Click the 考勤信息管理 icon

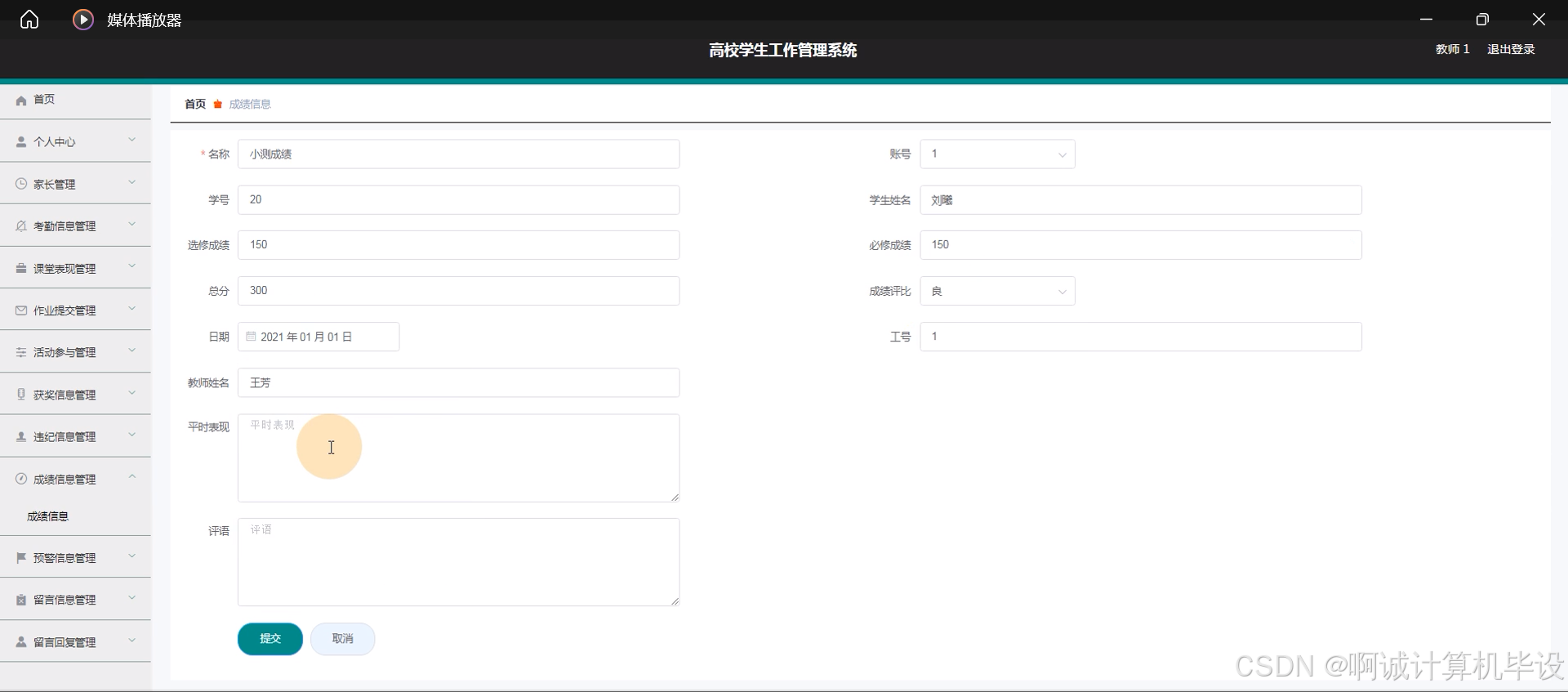pyautogui.click(x=21, y=226)
